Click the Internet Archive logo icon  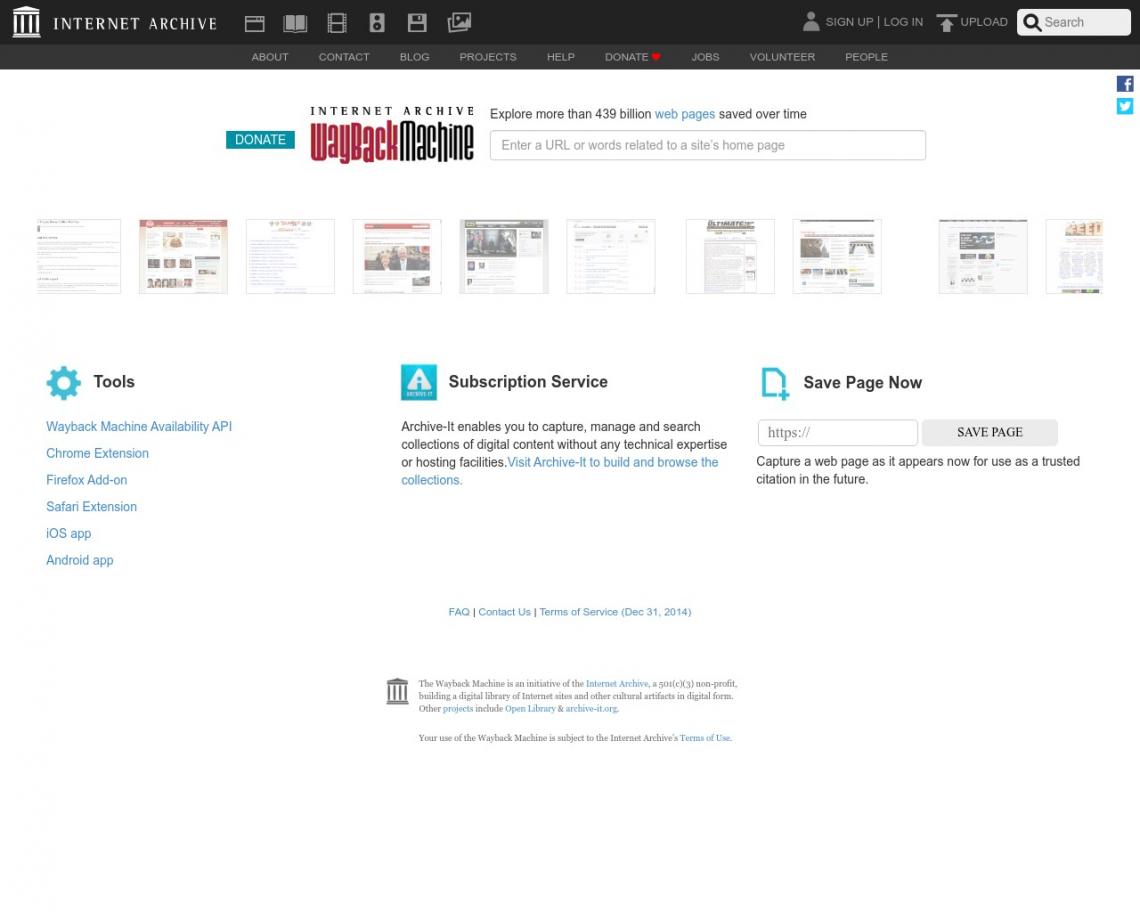tap(26, 22)
